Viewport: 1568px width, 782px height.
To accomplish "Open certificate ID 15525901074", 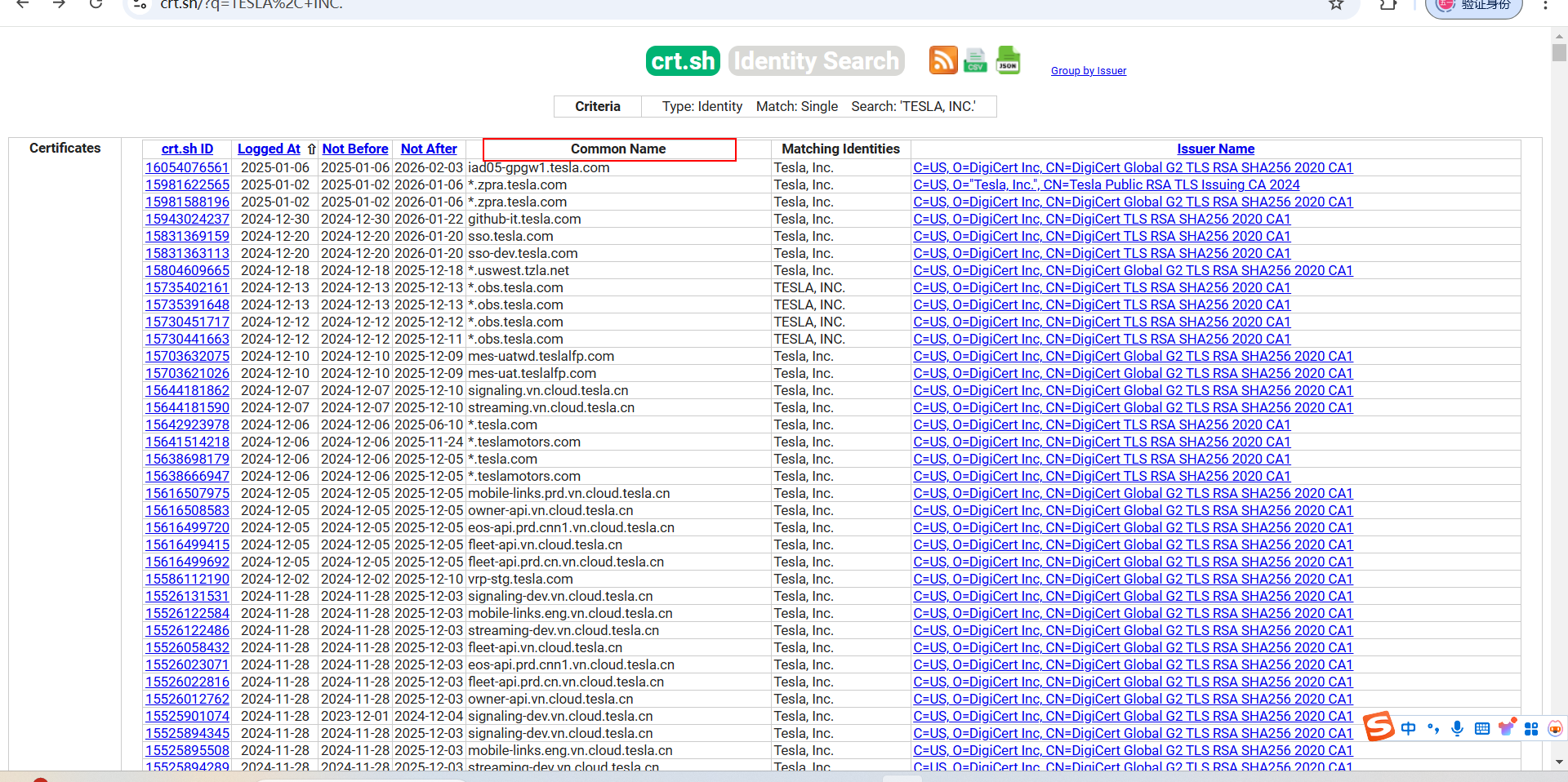I will point(187,716).
